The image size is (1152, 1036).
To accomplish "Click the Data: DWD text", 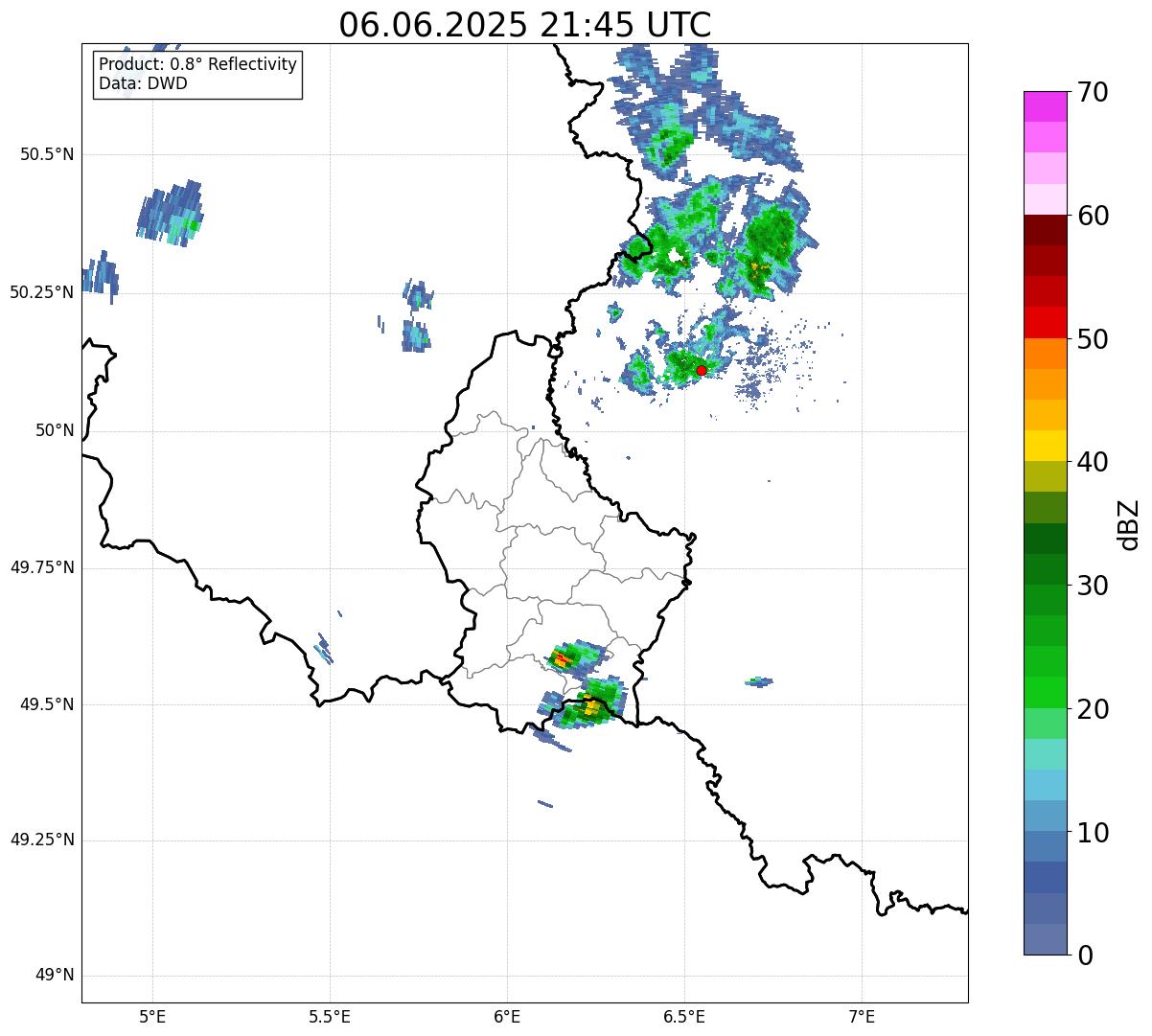I will click(143, 83).
